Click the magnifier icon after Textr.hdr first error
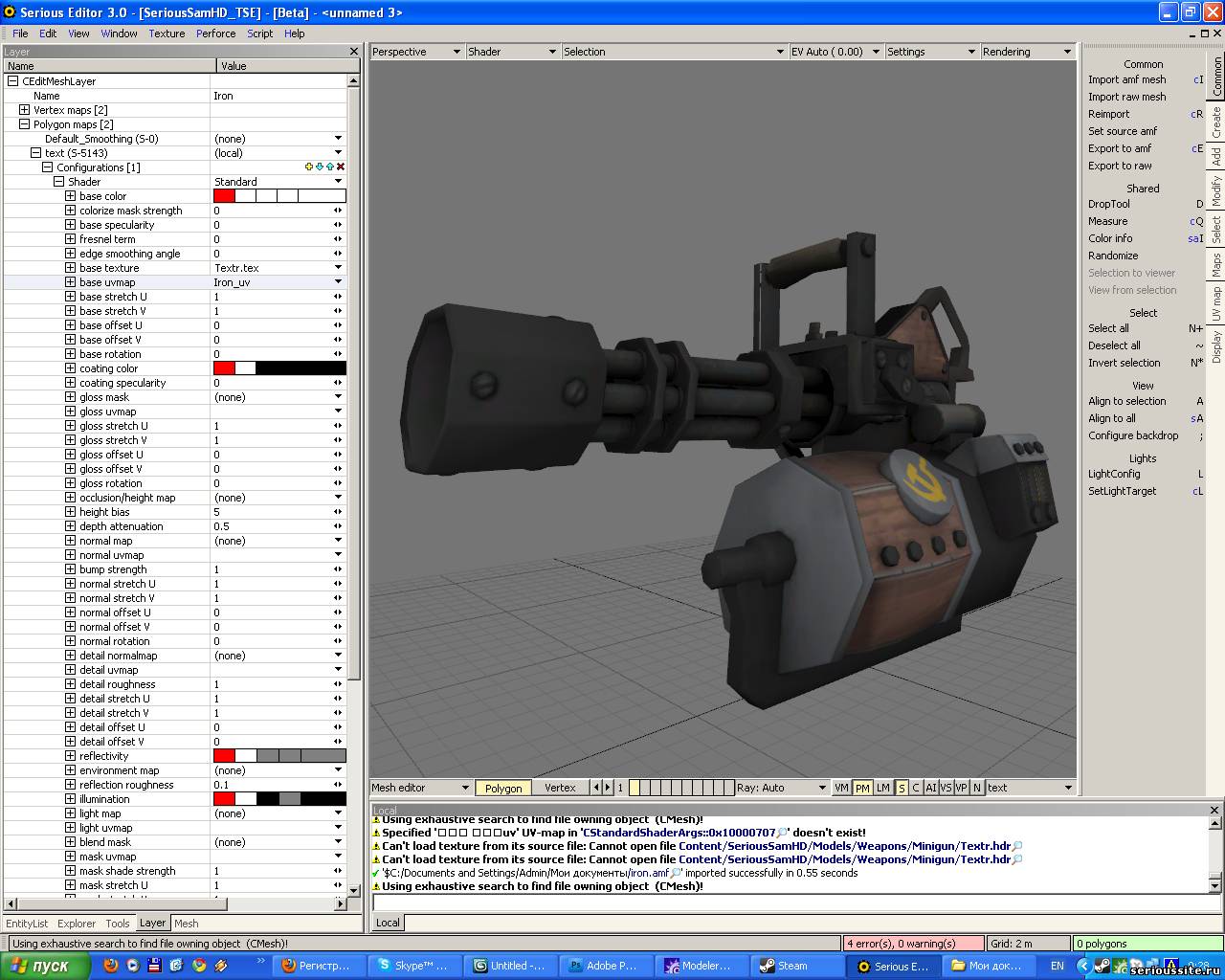This screenshot has width=1225, height=980. pos(1017,846)
